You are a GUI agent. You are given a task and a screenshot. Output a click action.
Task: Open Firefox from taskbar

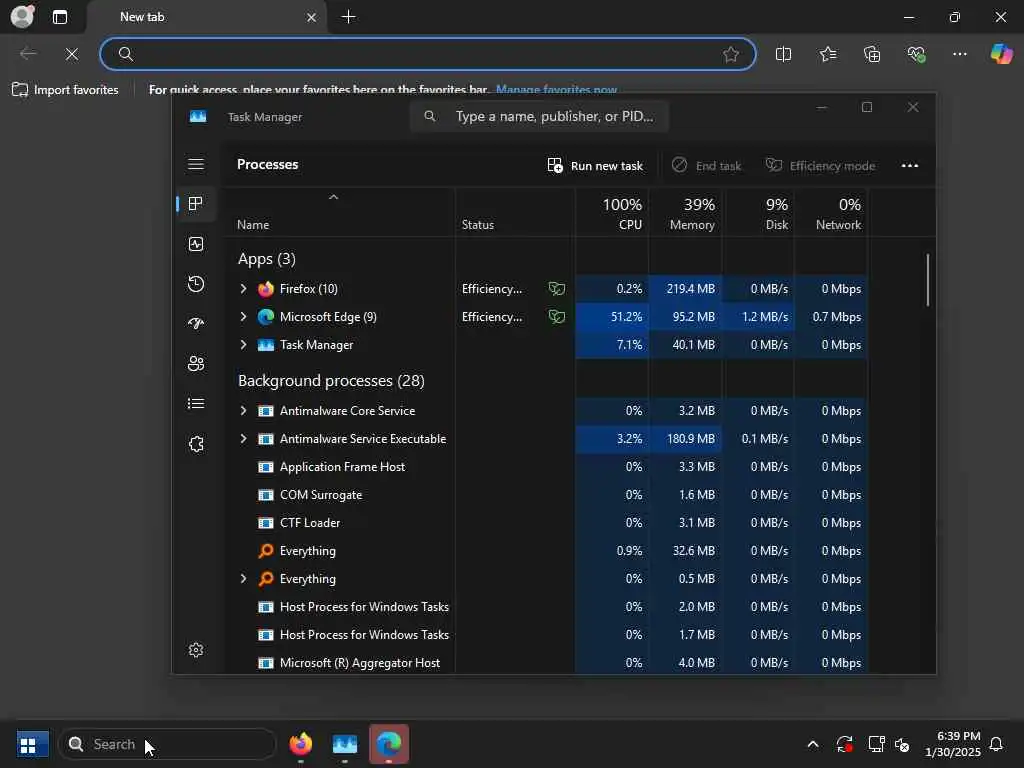point(300,744)
